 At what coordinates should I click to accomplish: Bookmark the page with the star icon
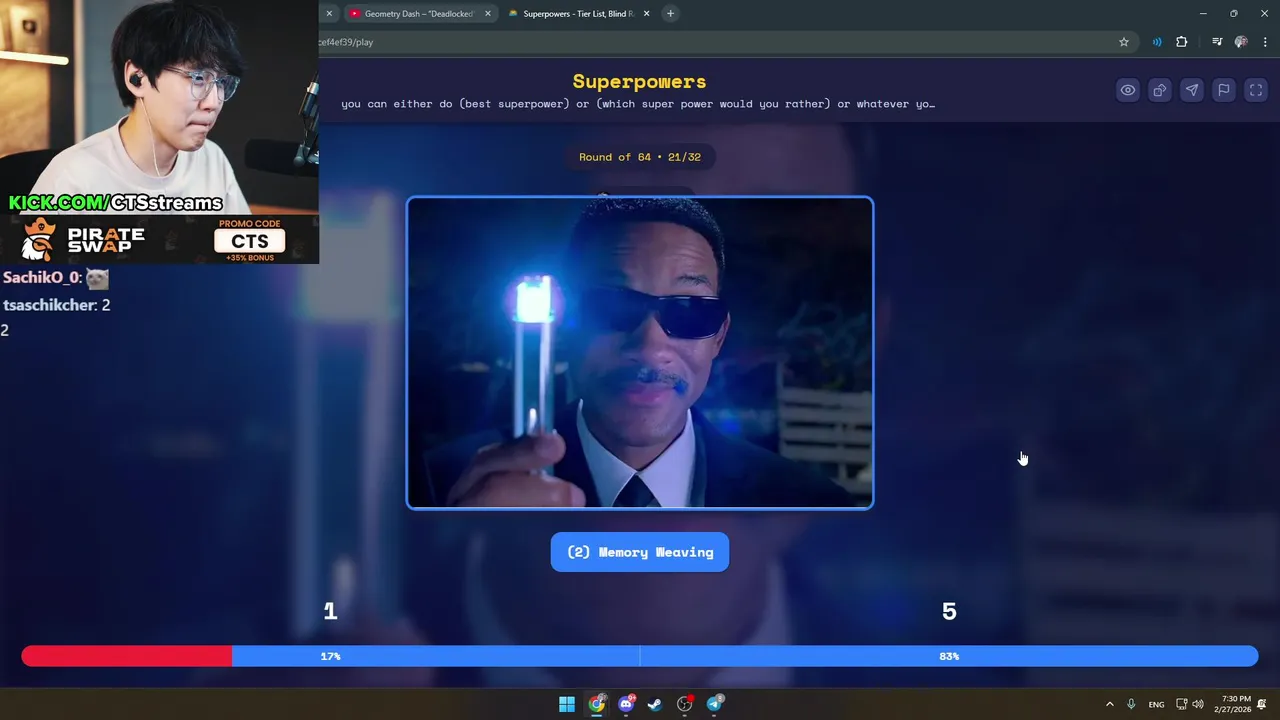1124,42
